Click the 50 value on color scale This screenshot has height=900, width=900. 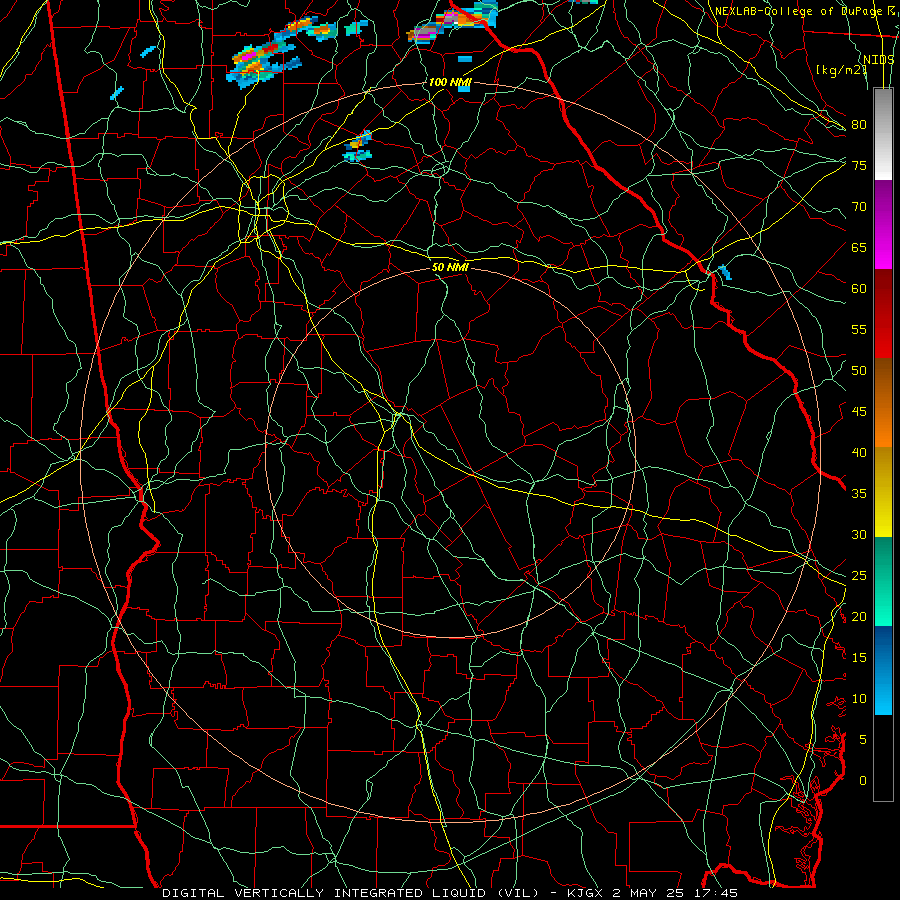859,371
